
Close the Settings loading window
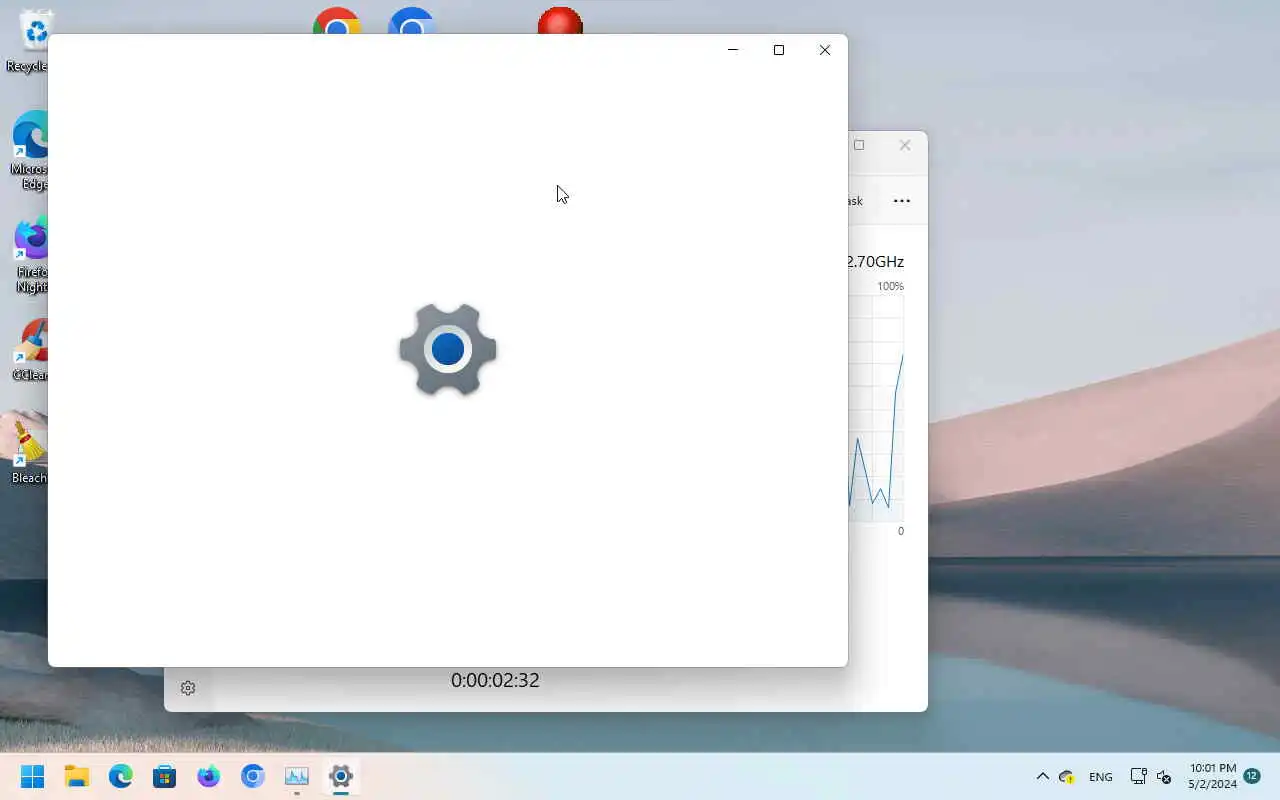click(x=825, y=50)
